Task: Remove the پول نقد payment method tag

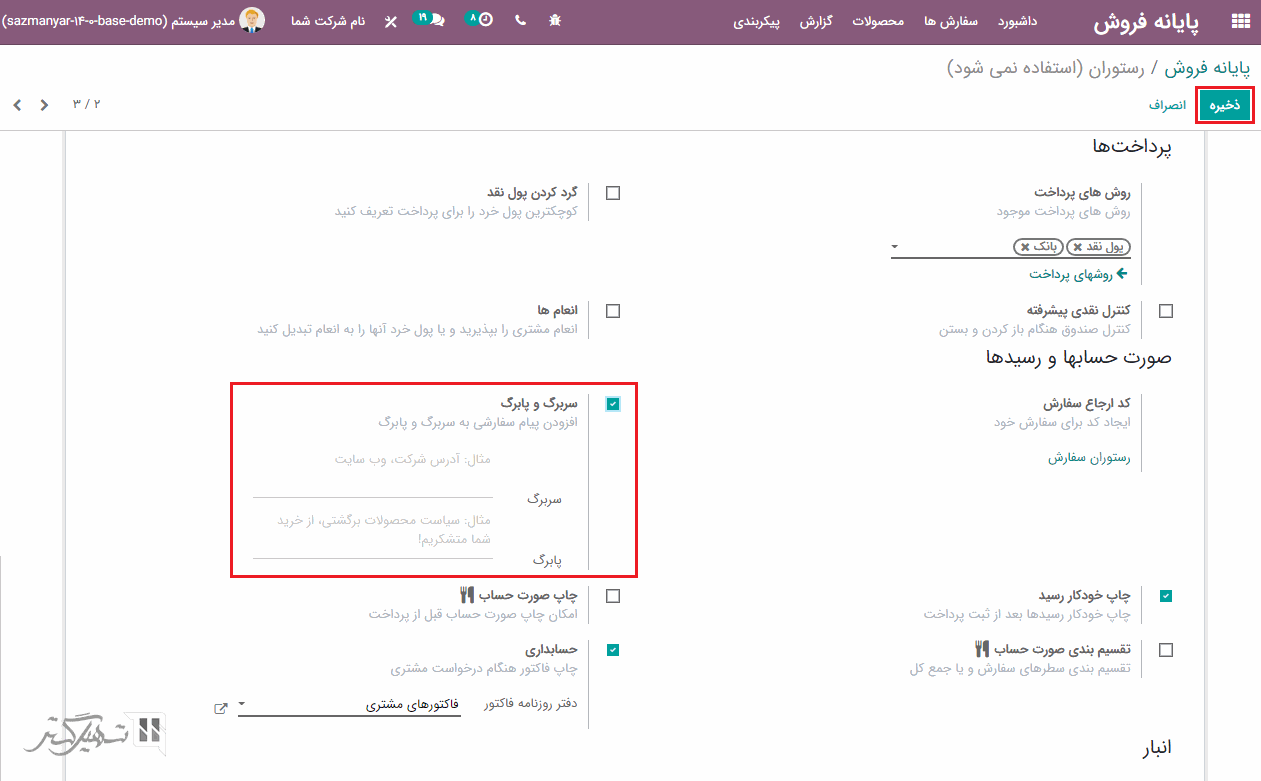Action: tap(1078, 247)
